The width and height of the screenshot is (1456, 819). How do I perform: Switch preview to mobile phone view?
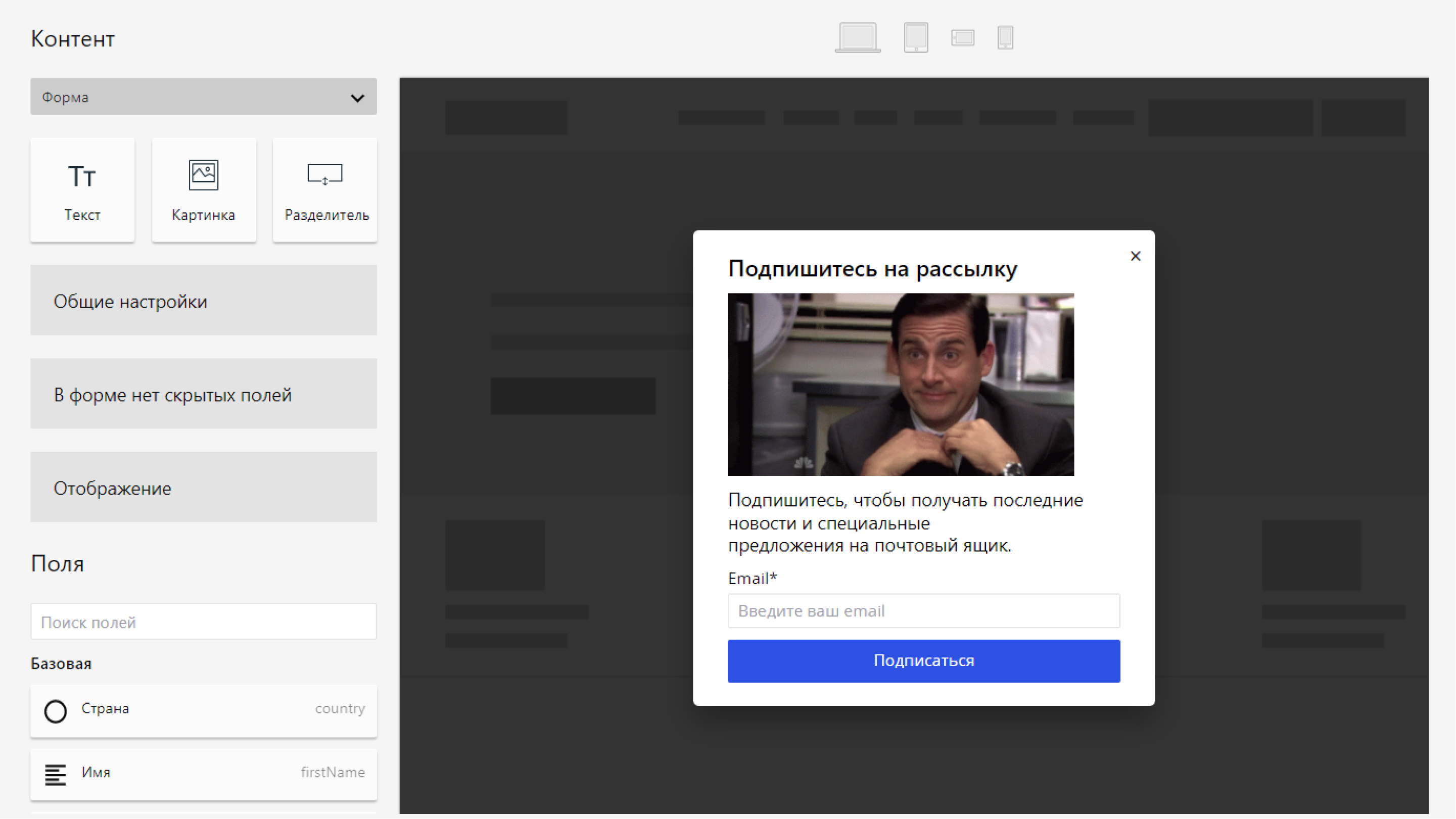click(x=1005, y=38)
